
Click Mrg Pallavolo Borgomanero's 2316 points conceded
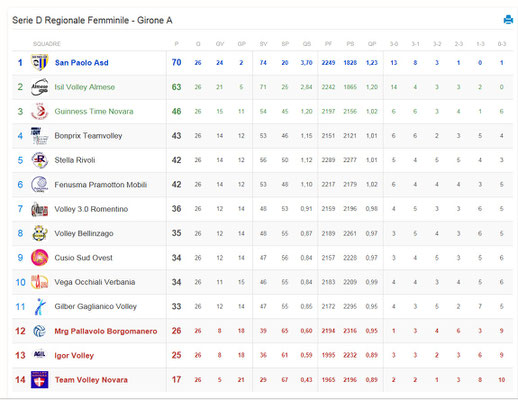[350, 331]
